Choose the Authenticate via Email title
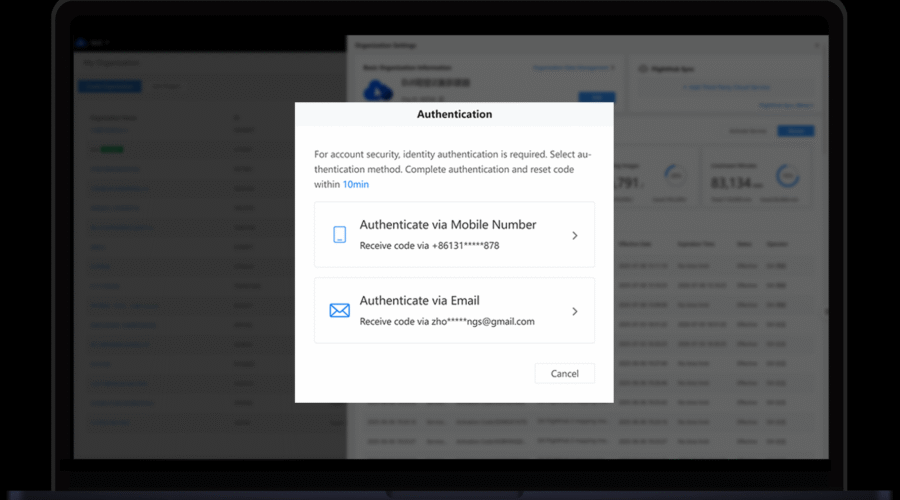Screen dimensions: 900x500 (x=419, y=301)
